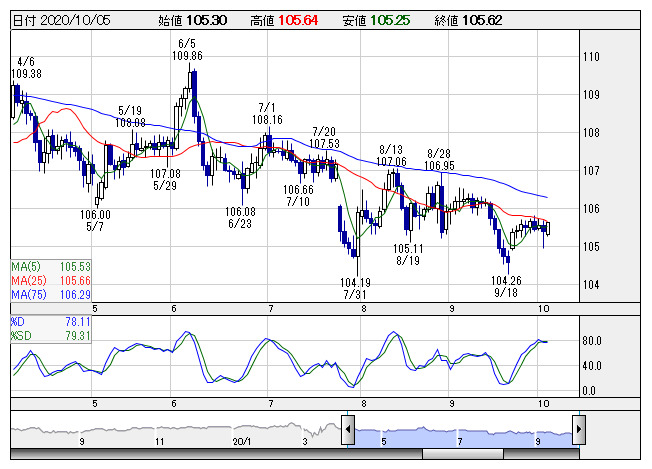The height and width of the screenshot is (469, 652).
Task: Click the 6/5 peak label 109.86
Action: [187, 56]
